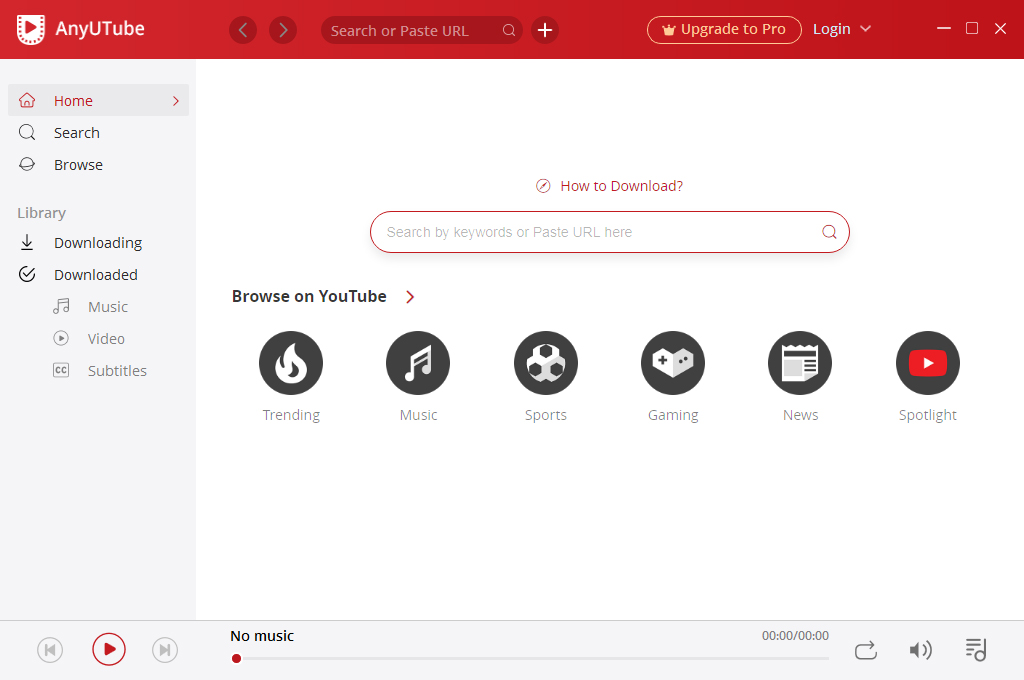This screenshot has height=680, width=1024.
Task: Click the search icon in main search box
Action: pyautogui.click(x=829, y=232)
